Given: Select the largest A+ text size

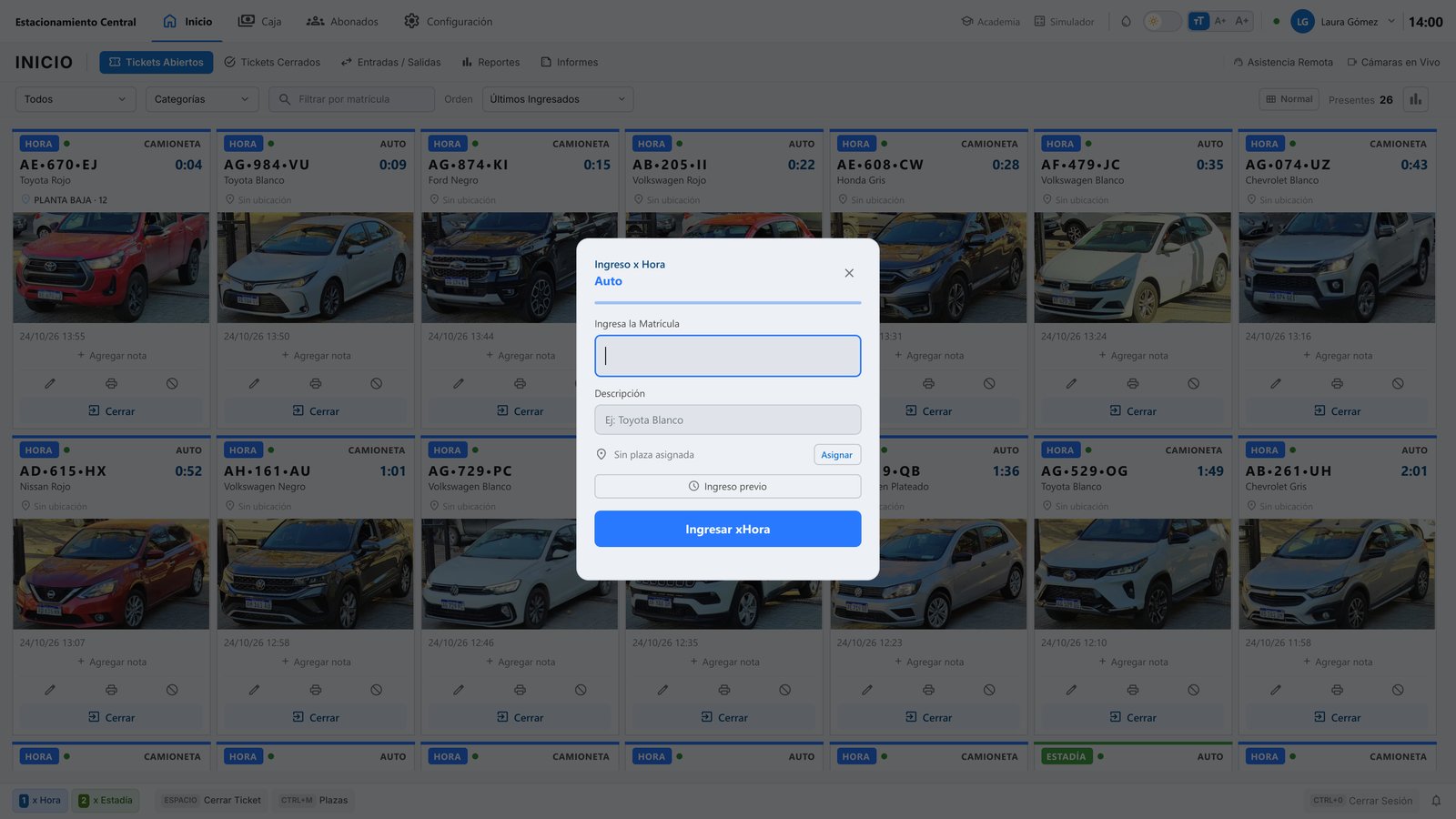Looking at the screenshot, I should (x=1242, y=21).
